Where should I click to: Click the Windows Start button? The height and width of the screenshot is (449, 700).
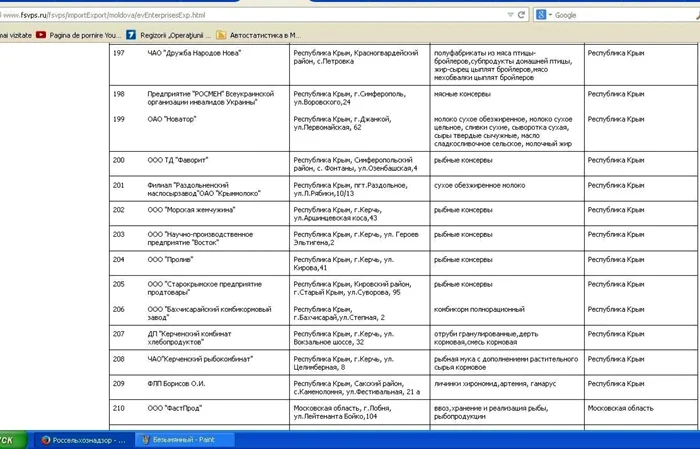pyautogui.click(x=13, y=440)
